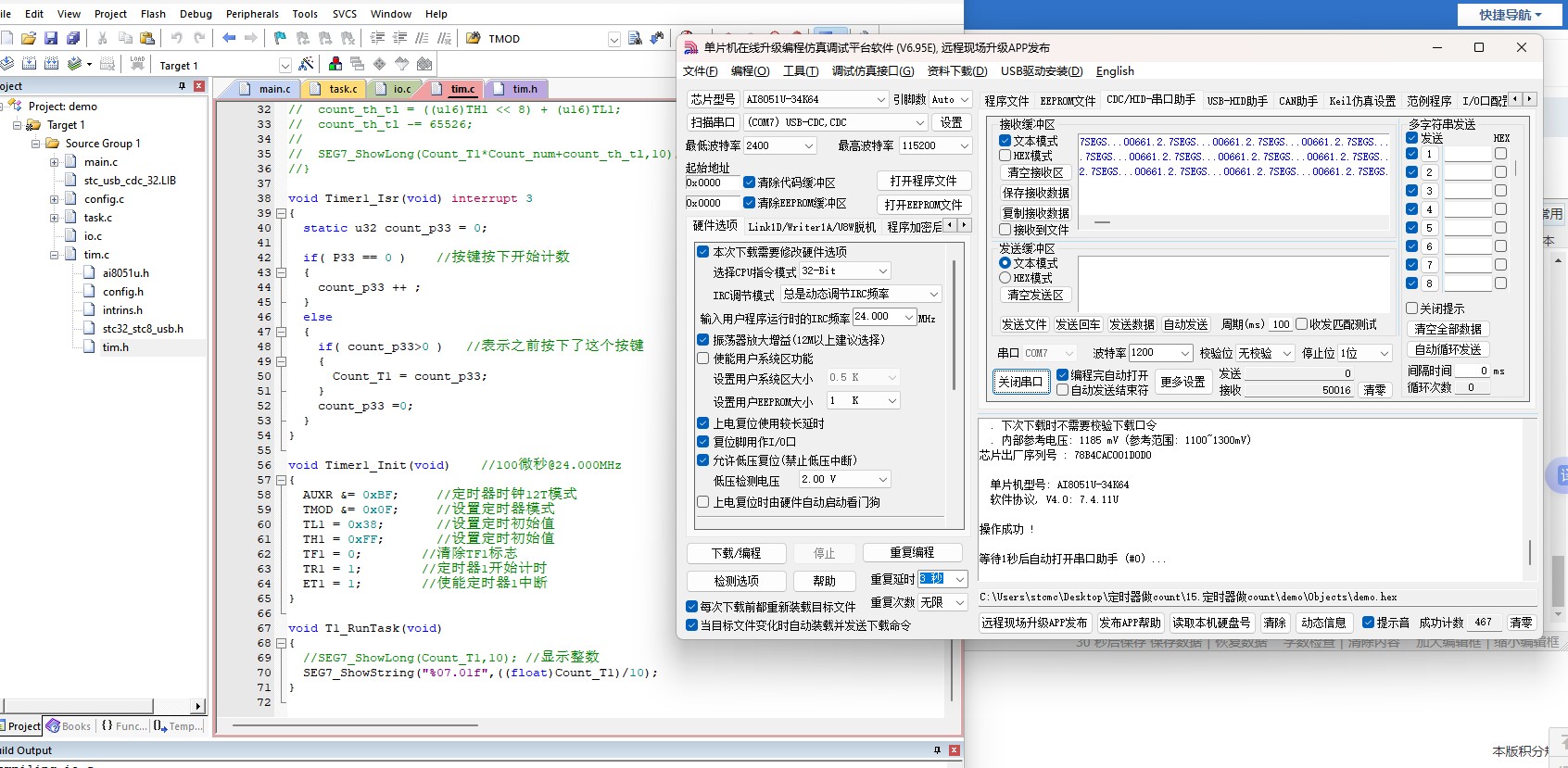The width and height of the screenshot is (1568, 768).
Task: Click the Cut scissors icon
Action: (x=103, y=38)
